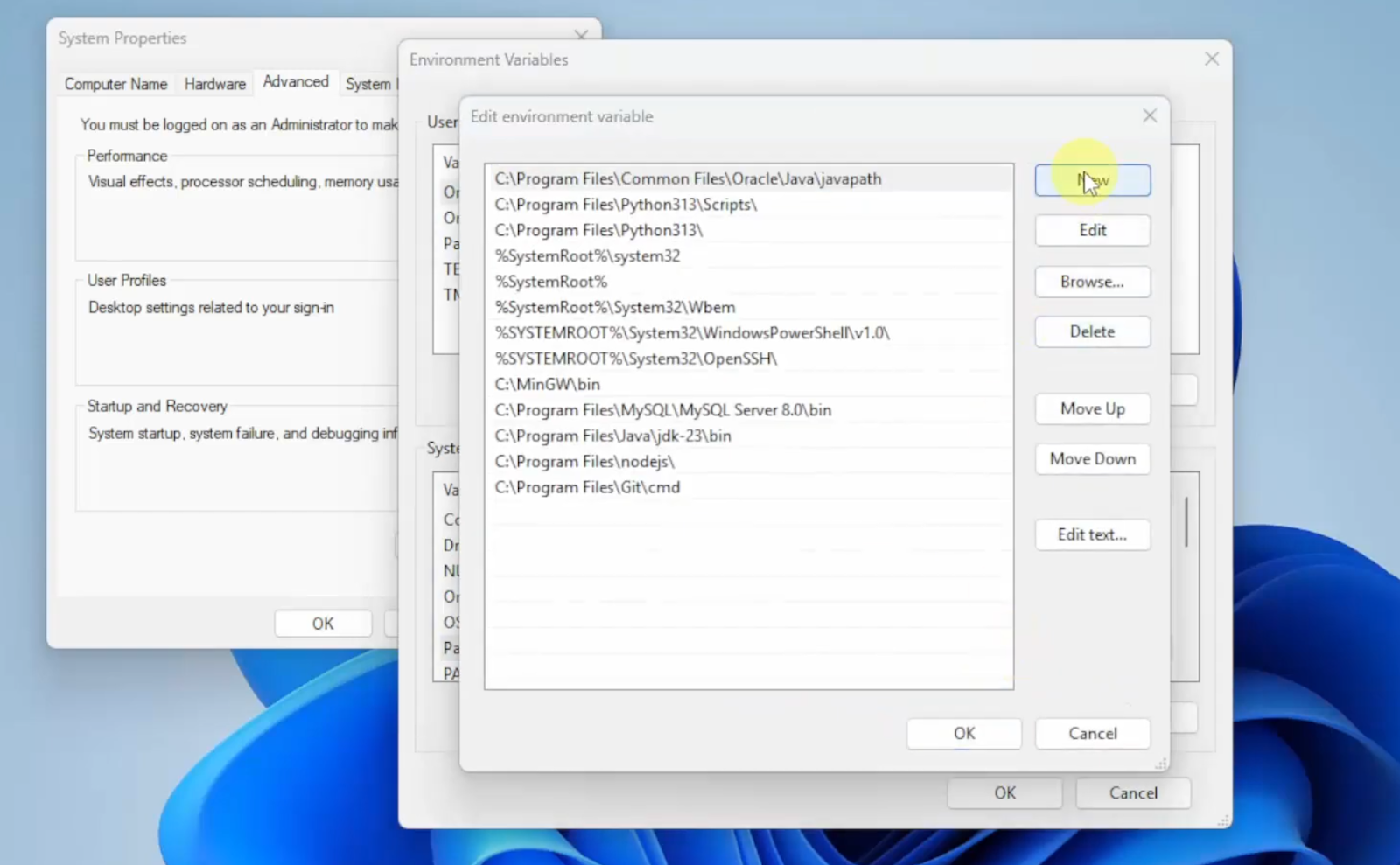Open the Browse... button
Image resolution: width=1400 pixels, height=865 pixels.
point(1092,282)
